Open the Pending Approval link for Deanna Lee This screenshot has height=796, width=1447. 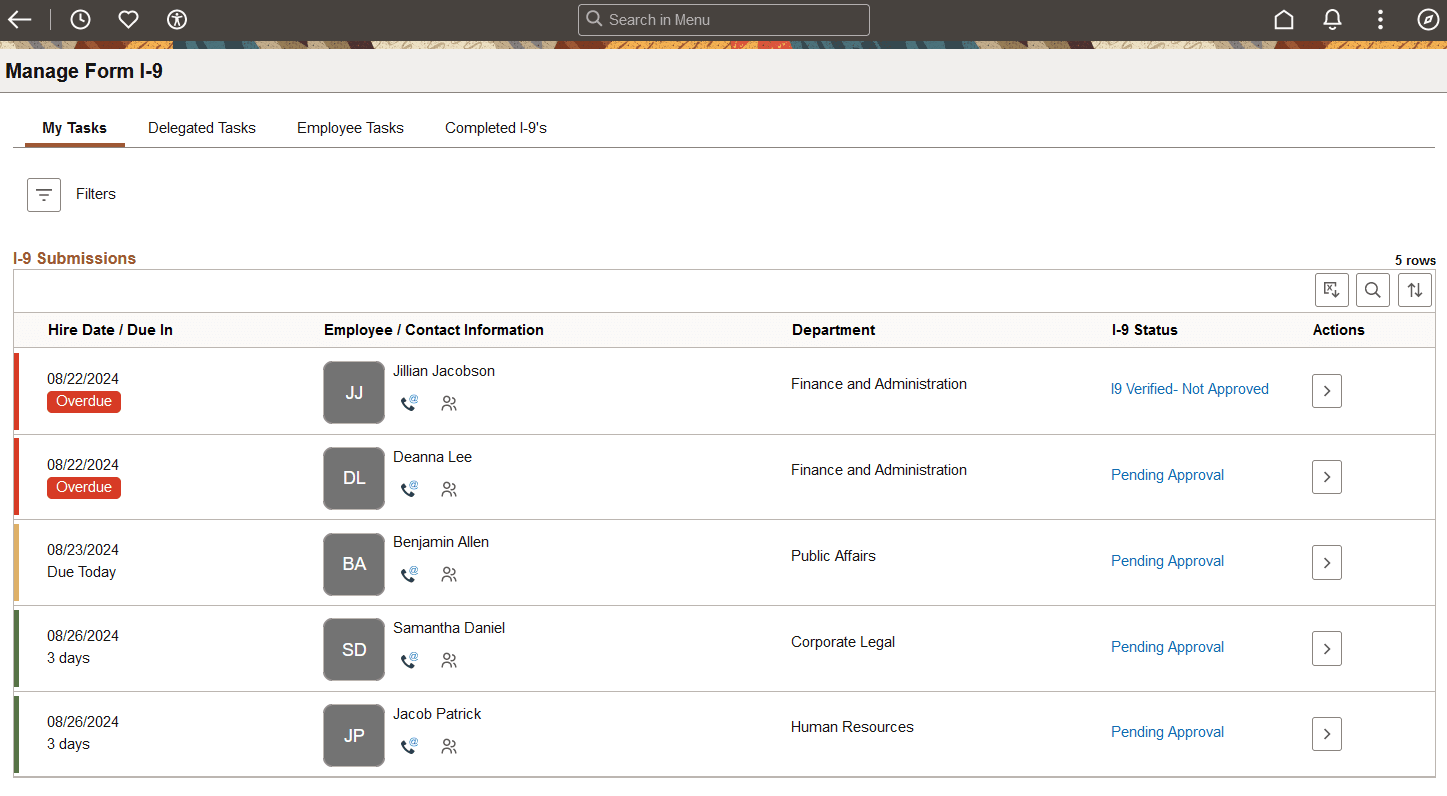point(1167,475)
